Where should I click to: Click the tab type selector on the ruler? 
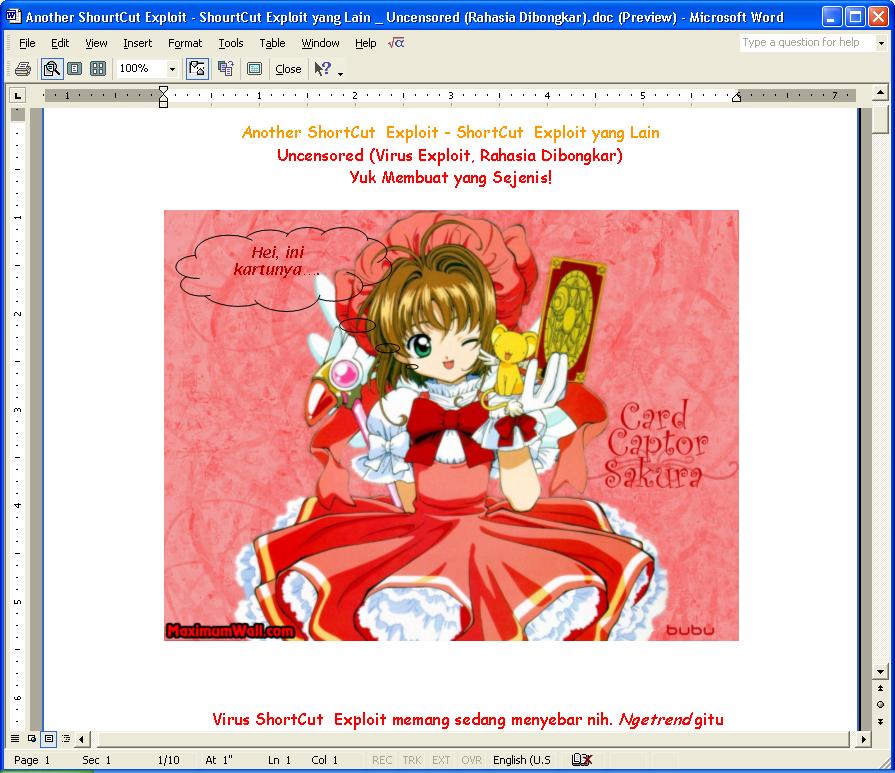pos(18,95)
